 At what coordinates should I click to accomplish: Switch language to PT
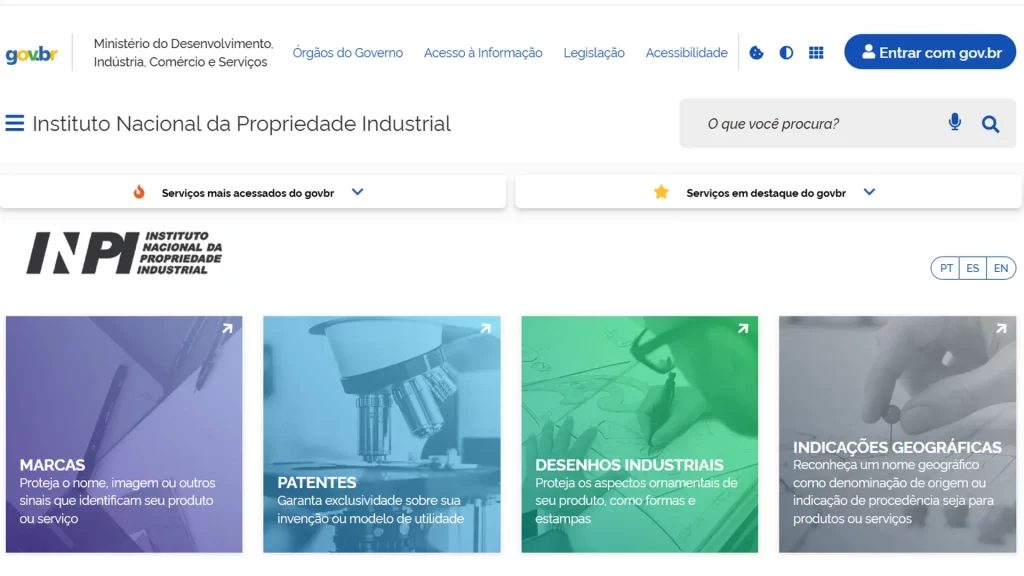[945, 268]
